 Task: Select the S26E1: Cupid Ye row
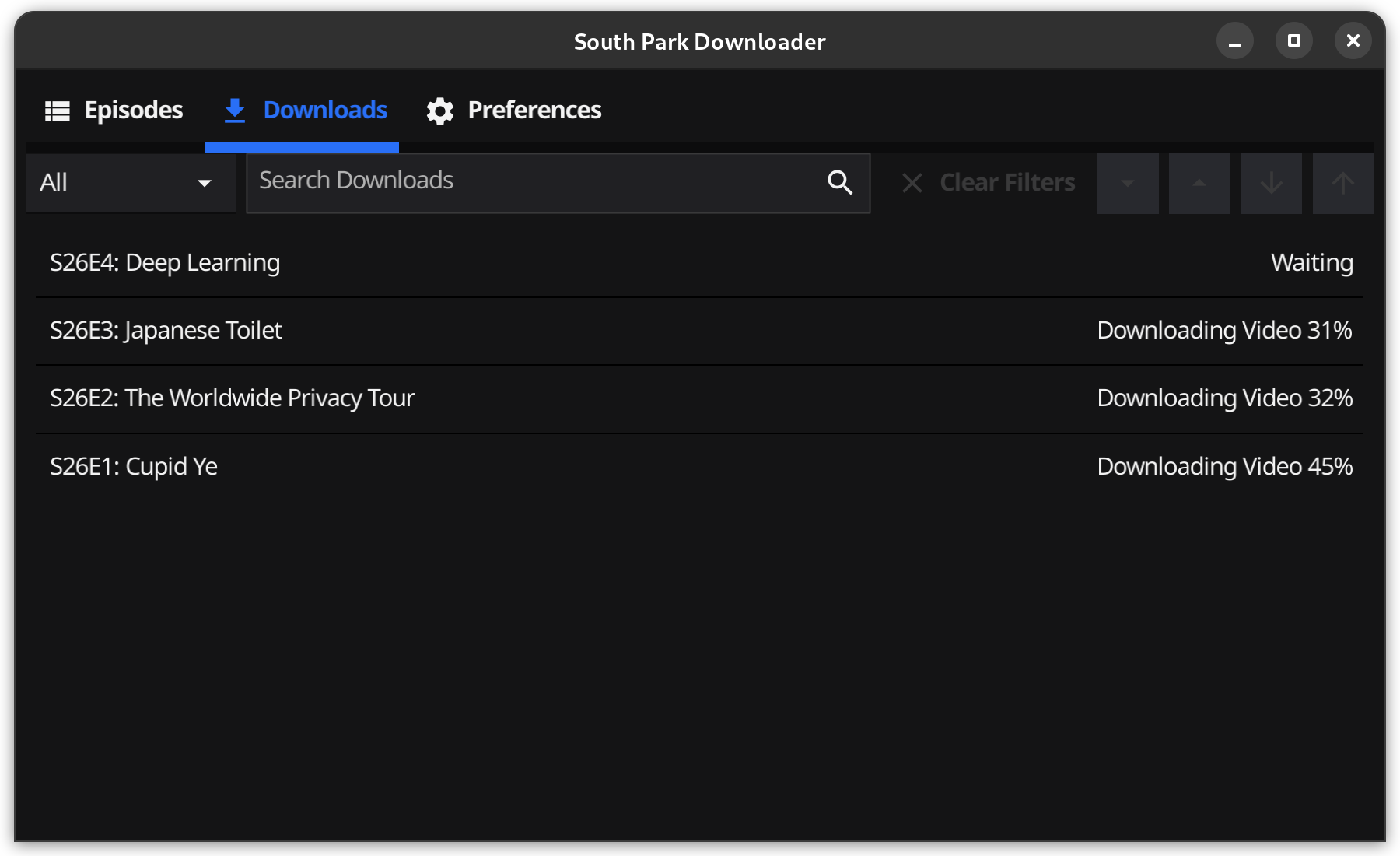click(699, 466)
